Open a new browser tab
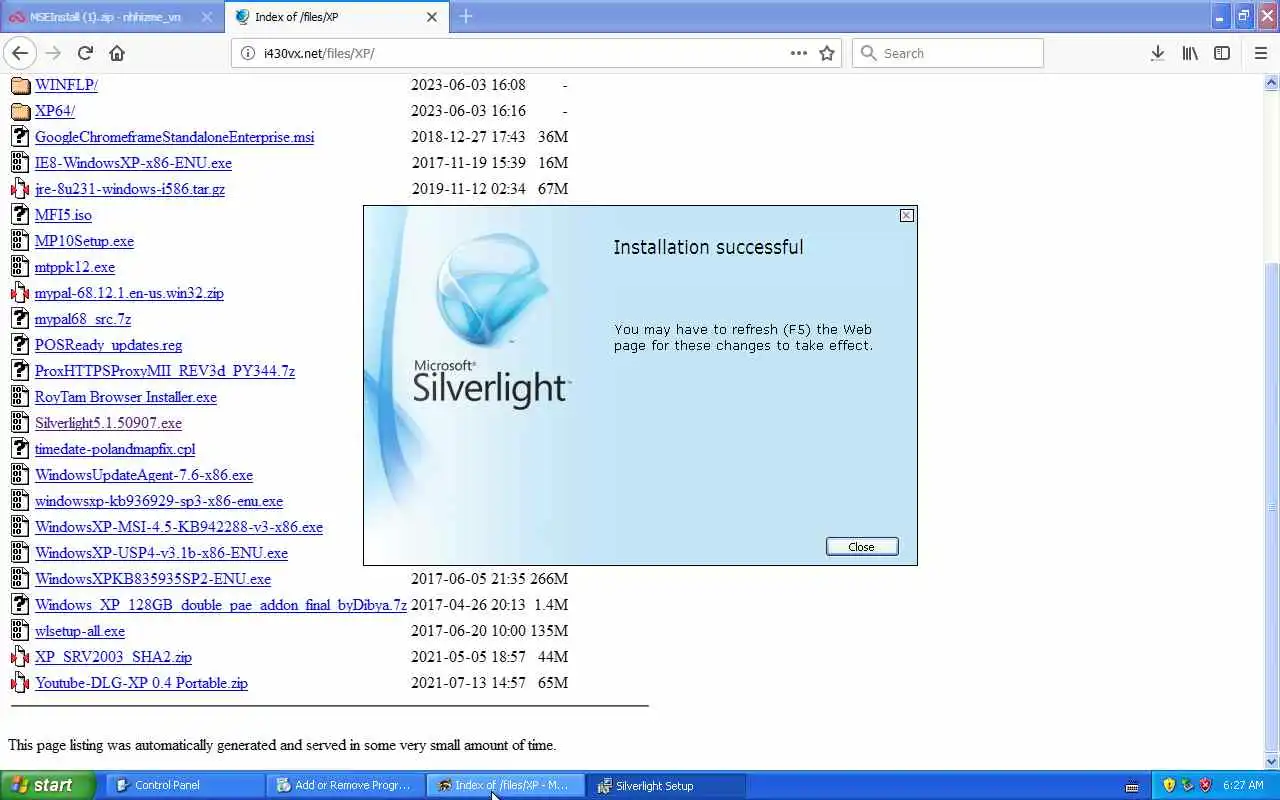The height and width of the screenshot is (800, 1280). (466, 16)
